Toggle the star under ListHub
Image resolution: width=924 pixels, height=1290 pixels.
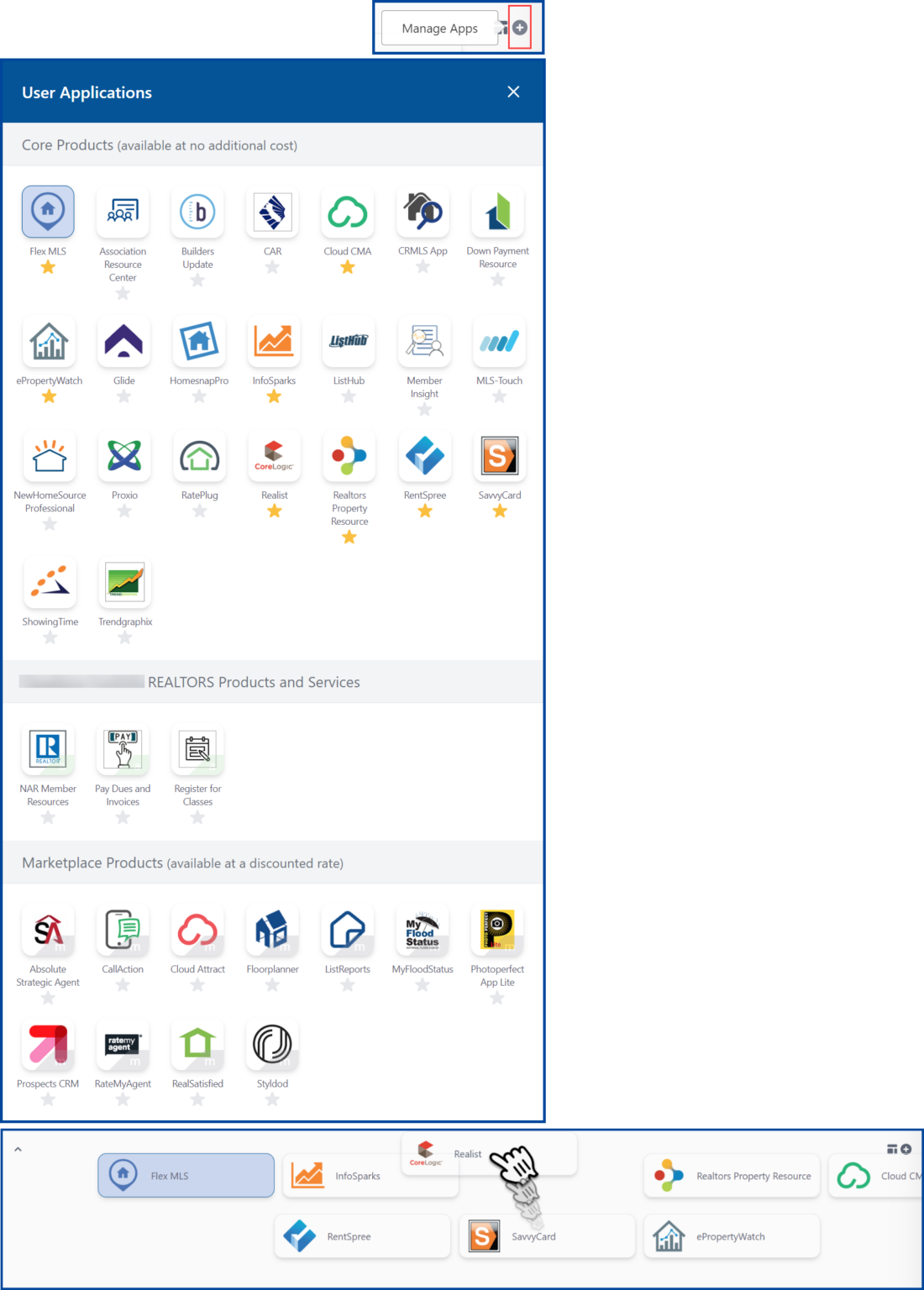(x=348, y=396)
